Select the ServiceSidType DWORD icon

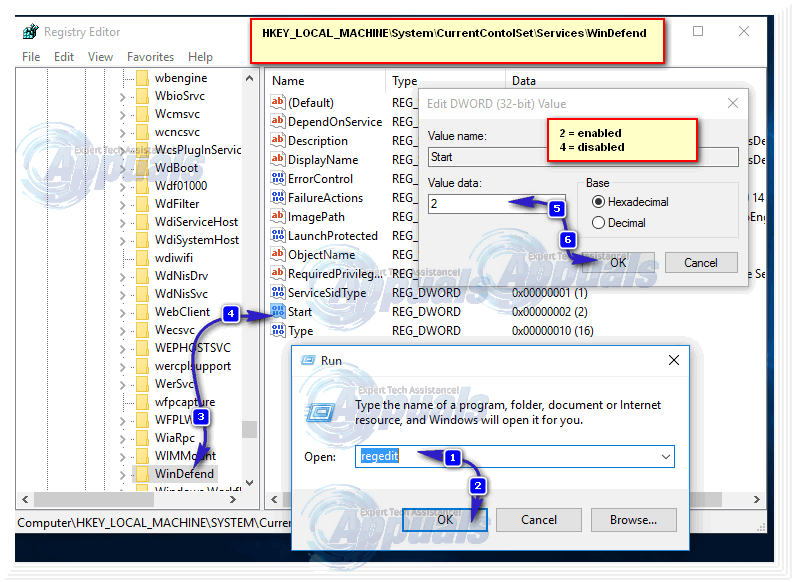(x=277, y=292)
